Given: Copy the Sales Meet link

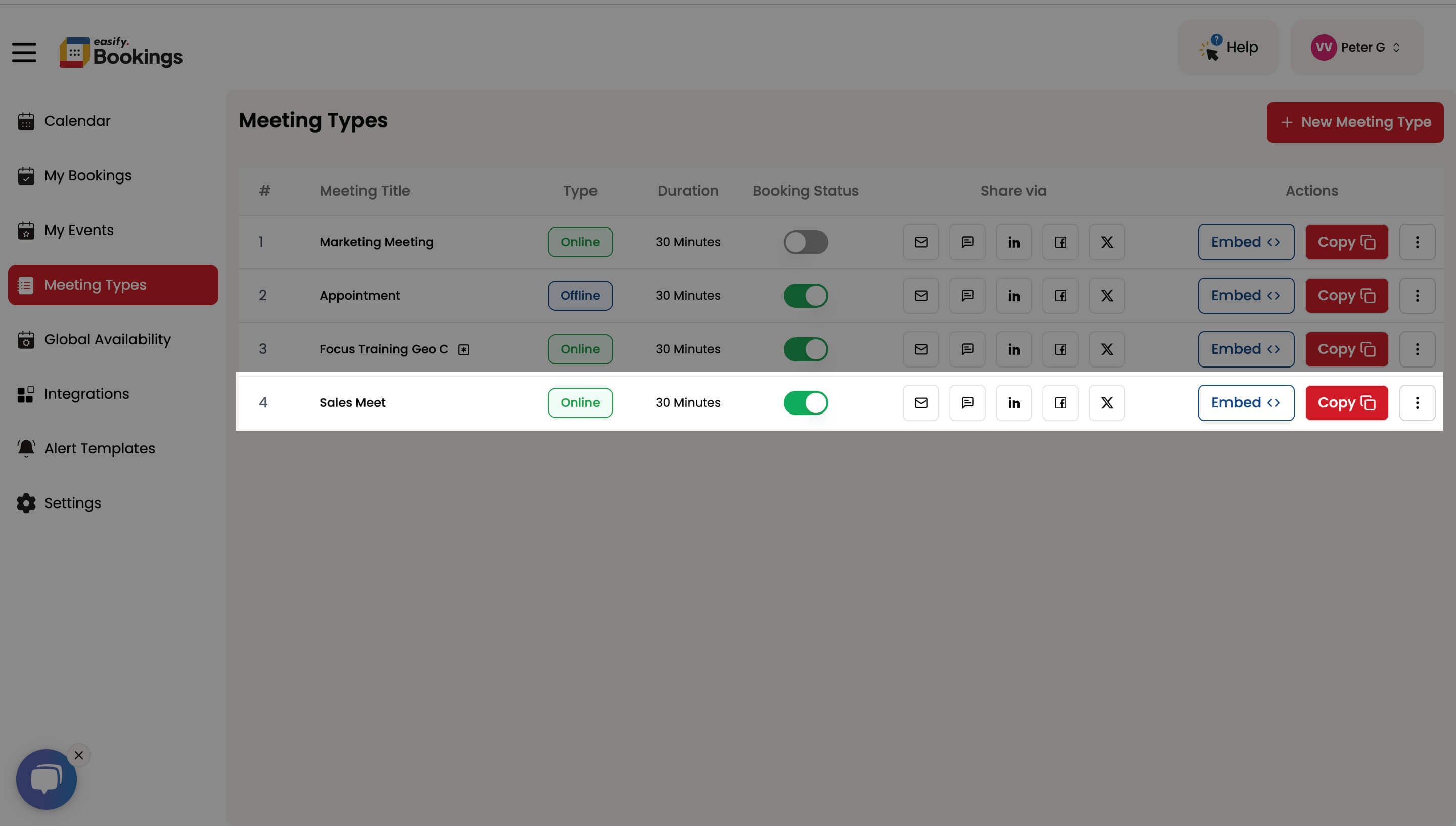Looking at the screenshot, I should (x=1346, y=403).
